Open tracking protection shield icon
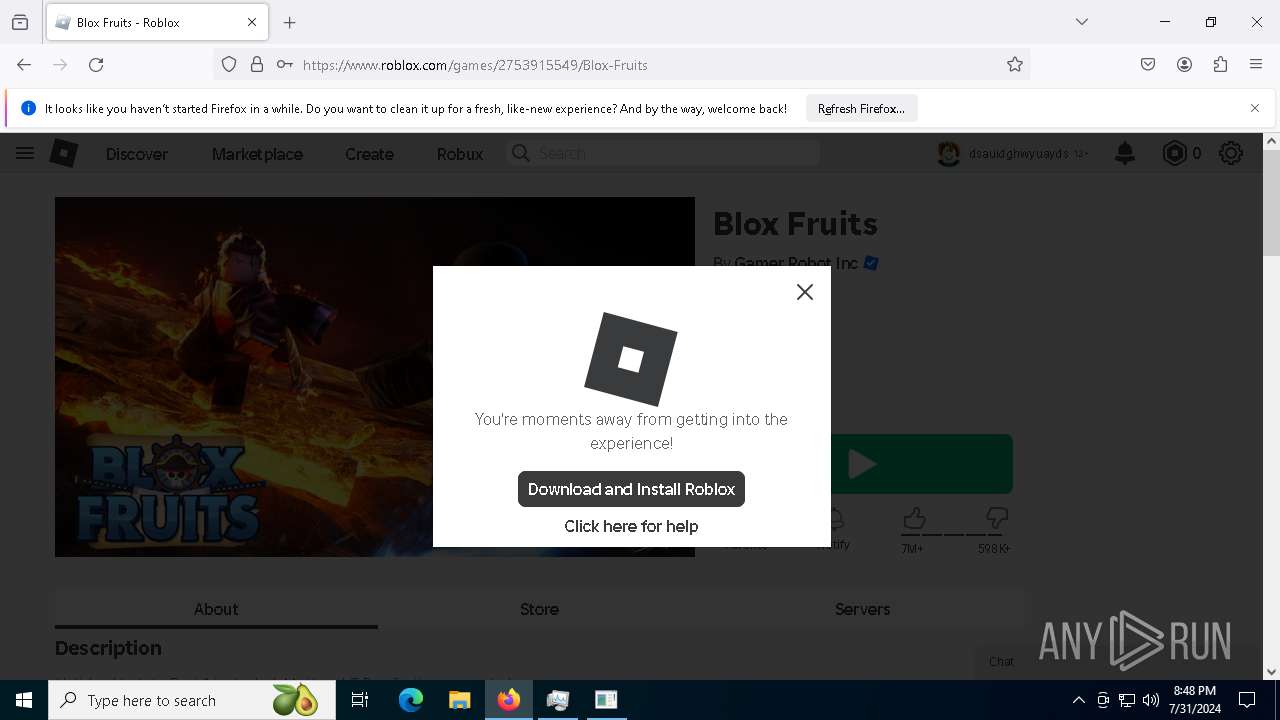 [x=229, y=64]
